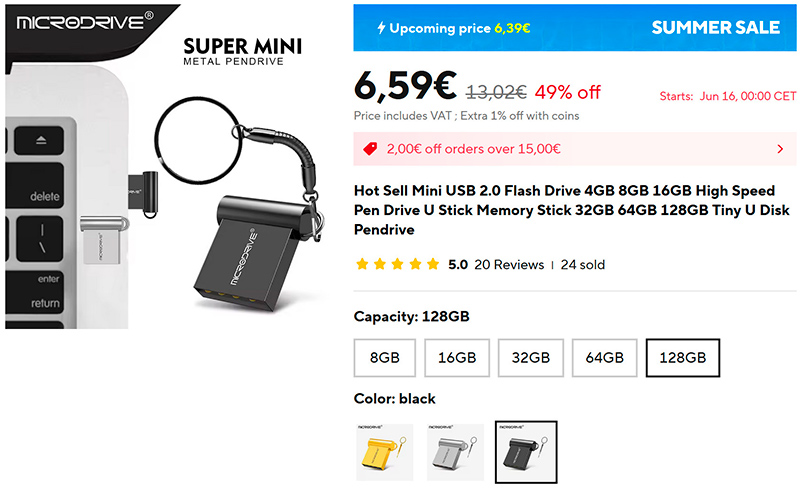Select the black color swatch
Viewport: 800px width, 489px height.
(x=526, y=452)
